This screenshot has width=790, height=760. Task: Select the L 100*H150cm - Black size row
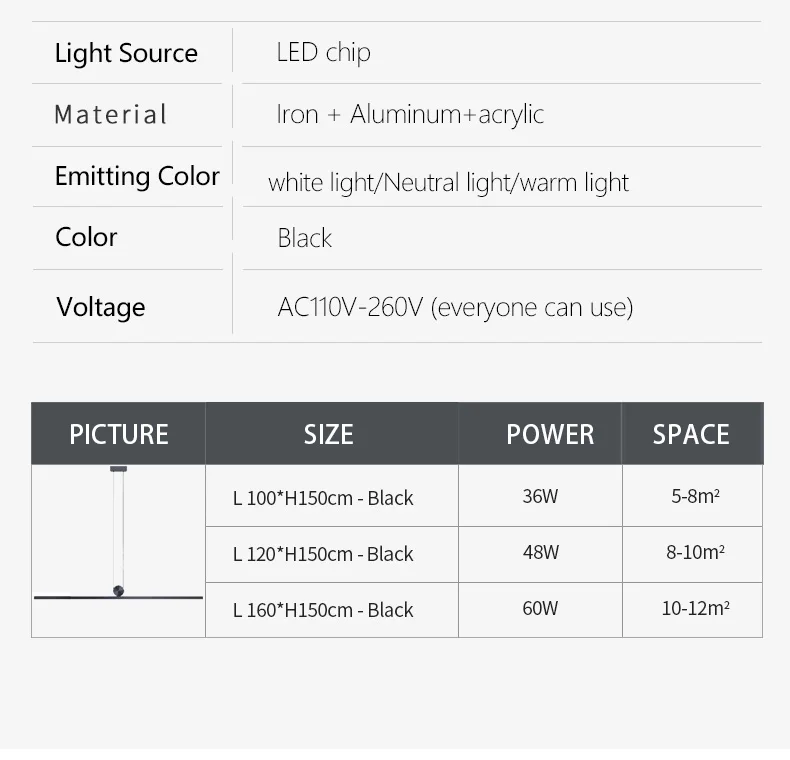click(x=323, y=498)
